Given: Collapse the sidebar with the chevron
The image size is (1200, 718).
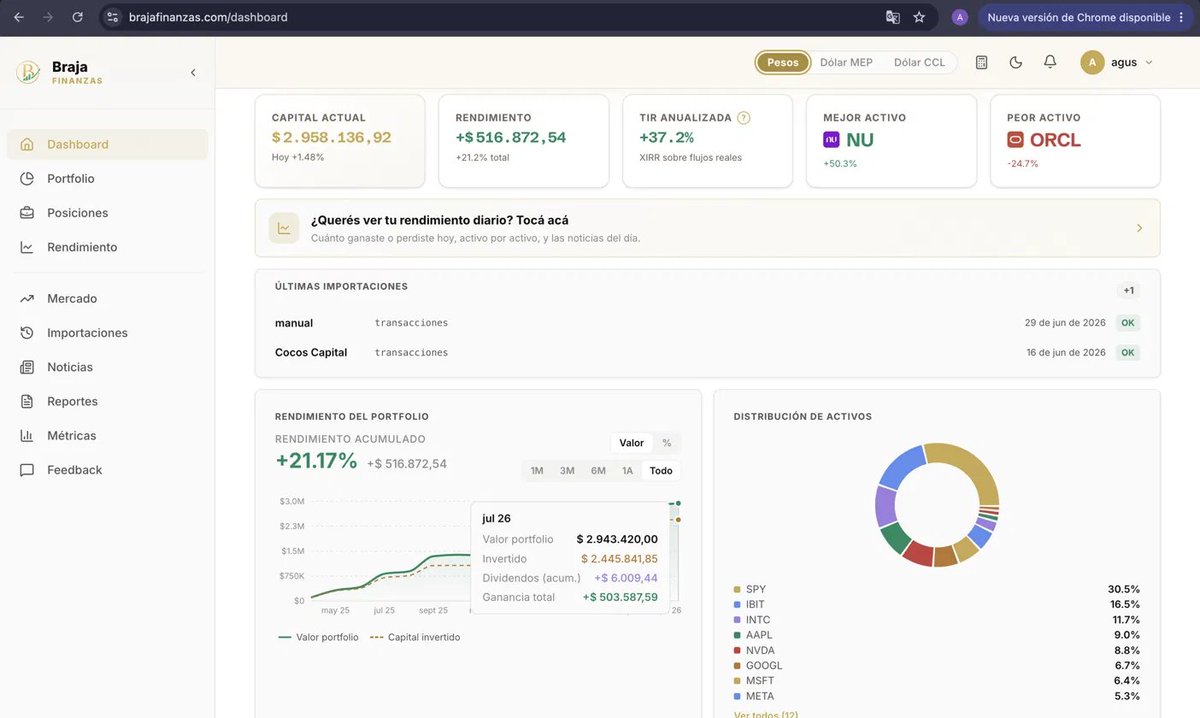Looking at the screenshot, I should [x=193, y=72].
